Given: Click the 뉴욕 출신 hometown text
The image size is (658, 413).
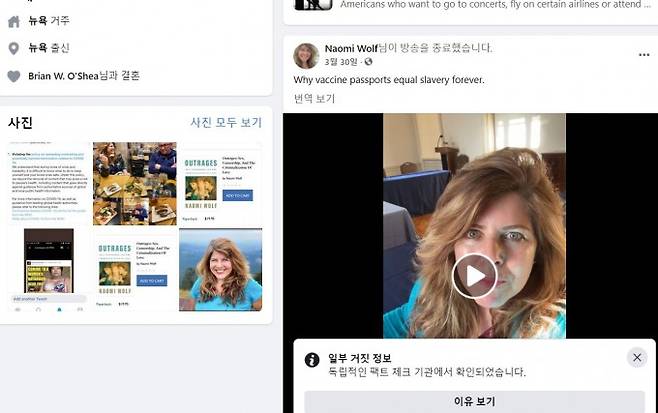Looking at the screenshot, I should point(49,48).
